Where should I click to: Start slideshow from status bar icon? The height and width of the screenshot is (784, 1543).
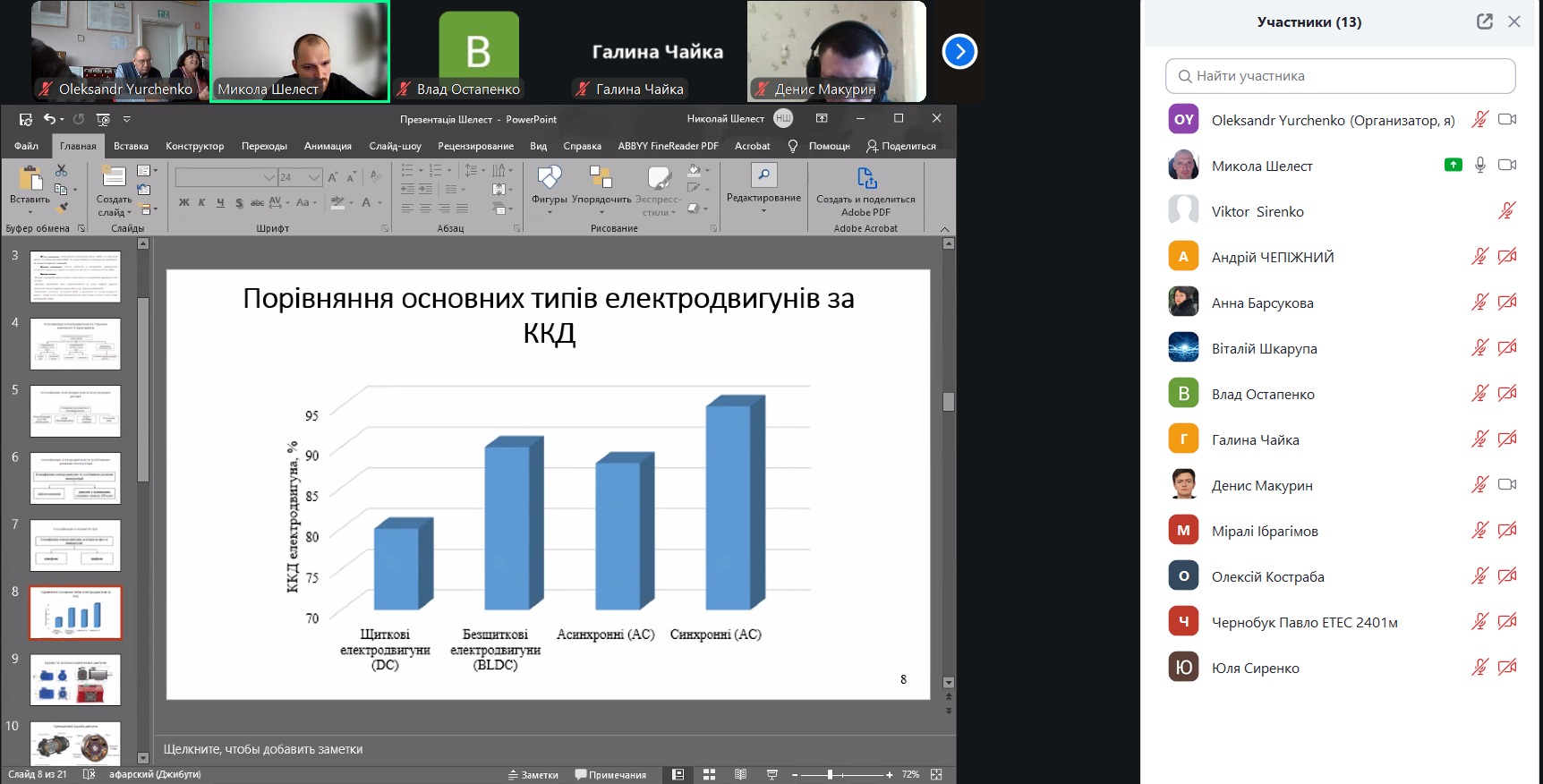pyautogui.click(x=771, y=775)
